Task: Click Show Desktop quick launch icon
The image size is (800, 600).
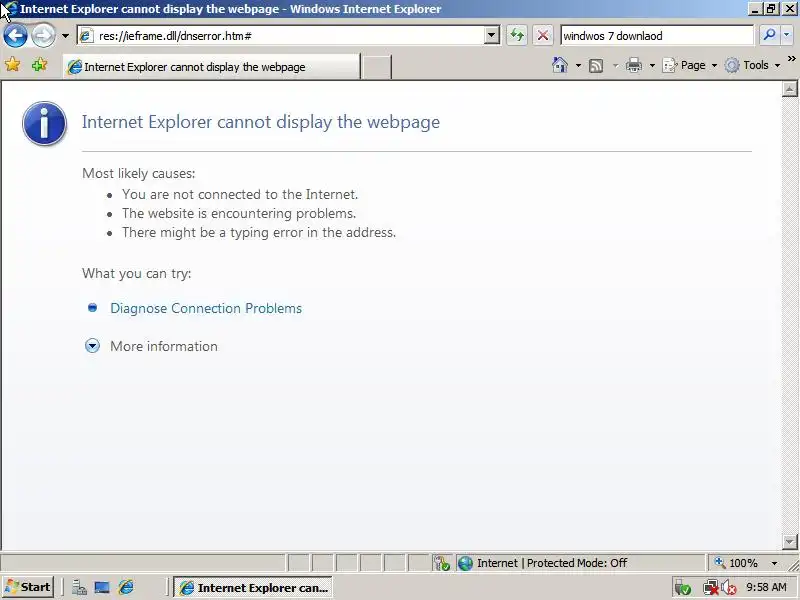Action: 102,588
